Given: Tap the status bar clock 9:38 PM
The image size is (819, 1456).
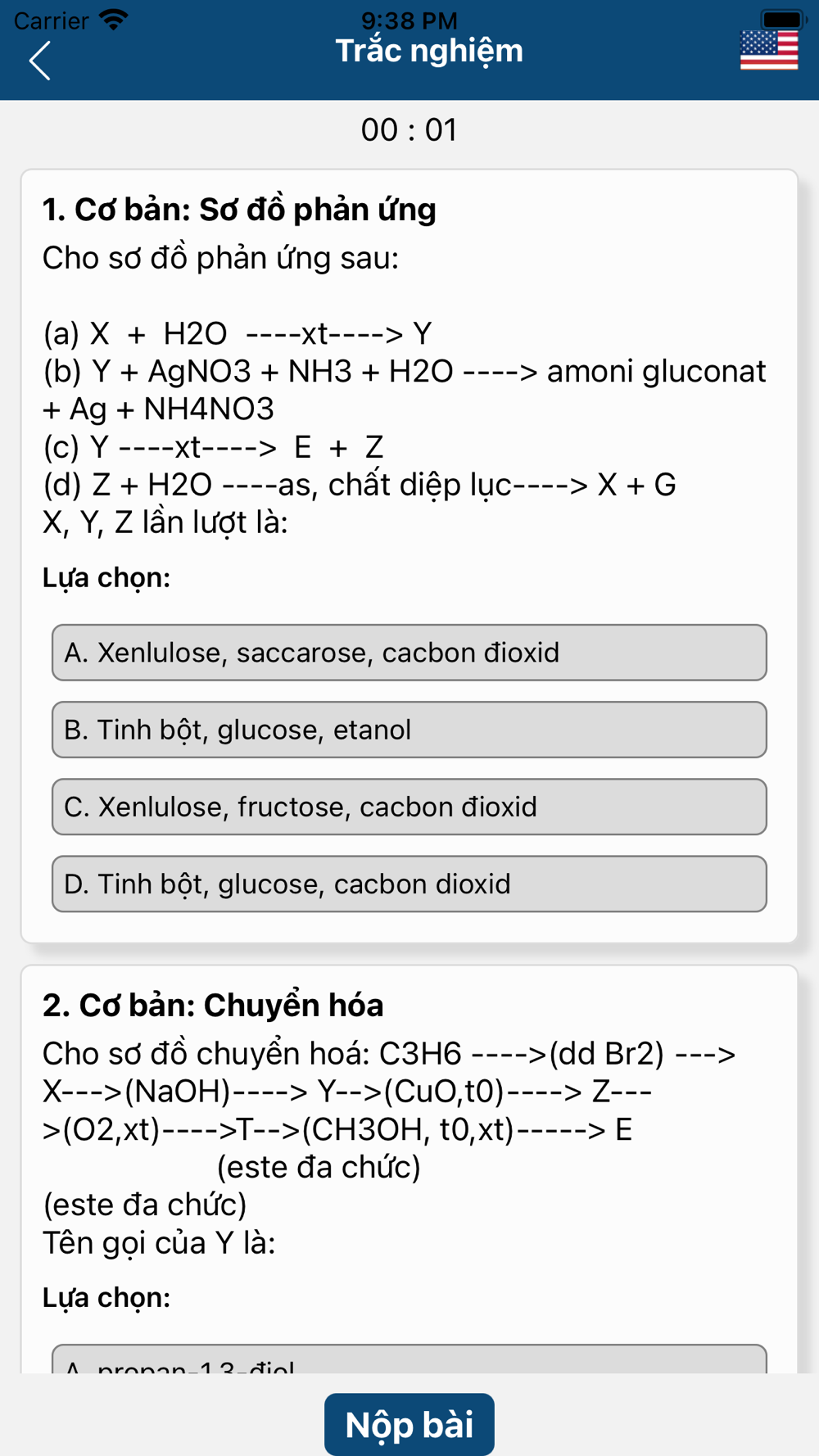Looking at the screenshot, I should coord(409,20).
